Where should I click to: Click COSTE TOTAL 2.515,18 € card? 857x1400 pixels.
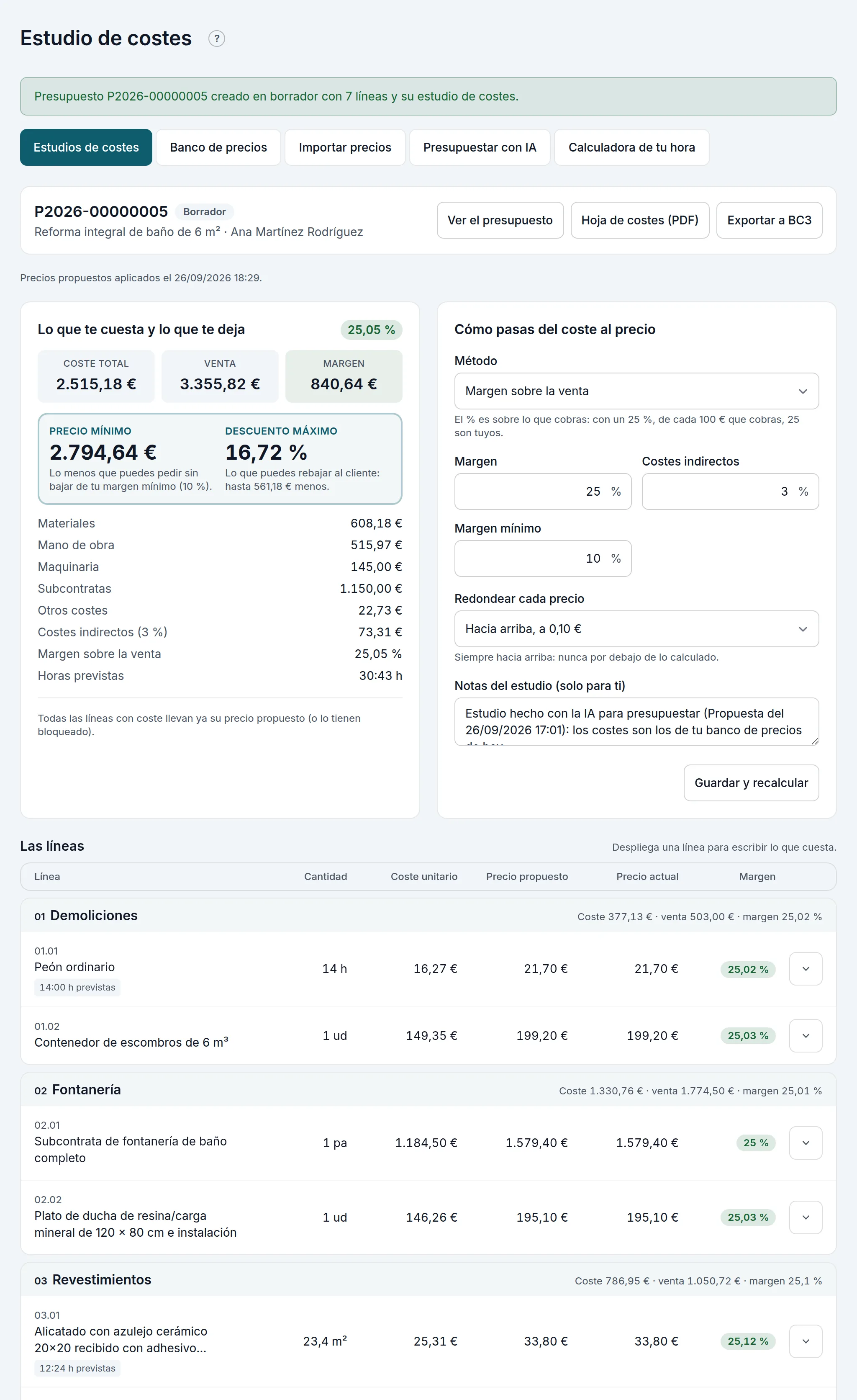(x=96, y=376)
